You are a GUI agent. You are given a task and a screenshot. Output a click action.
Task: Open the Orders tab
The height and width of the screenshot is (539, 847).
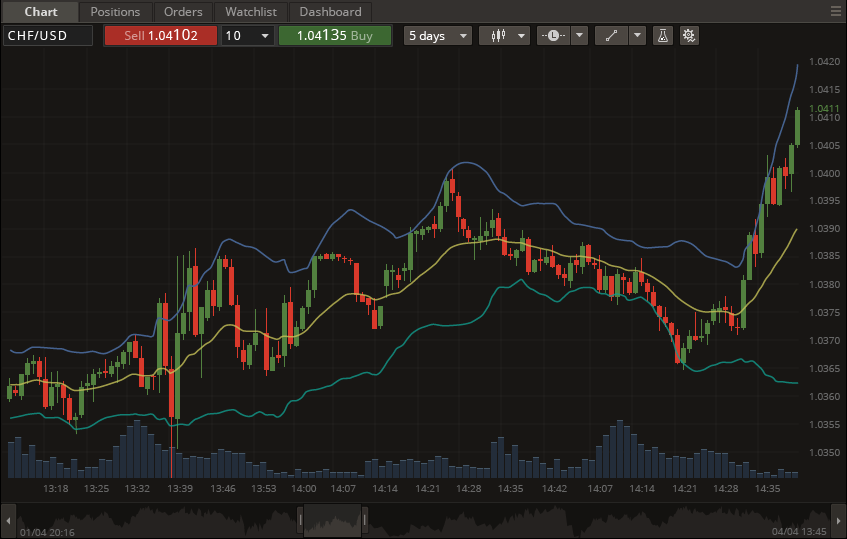click(183, 11)
